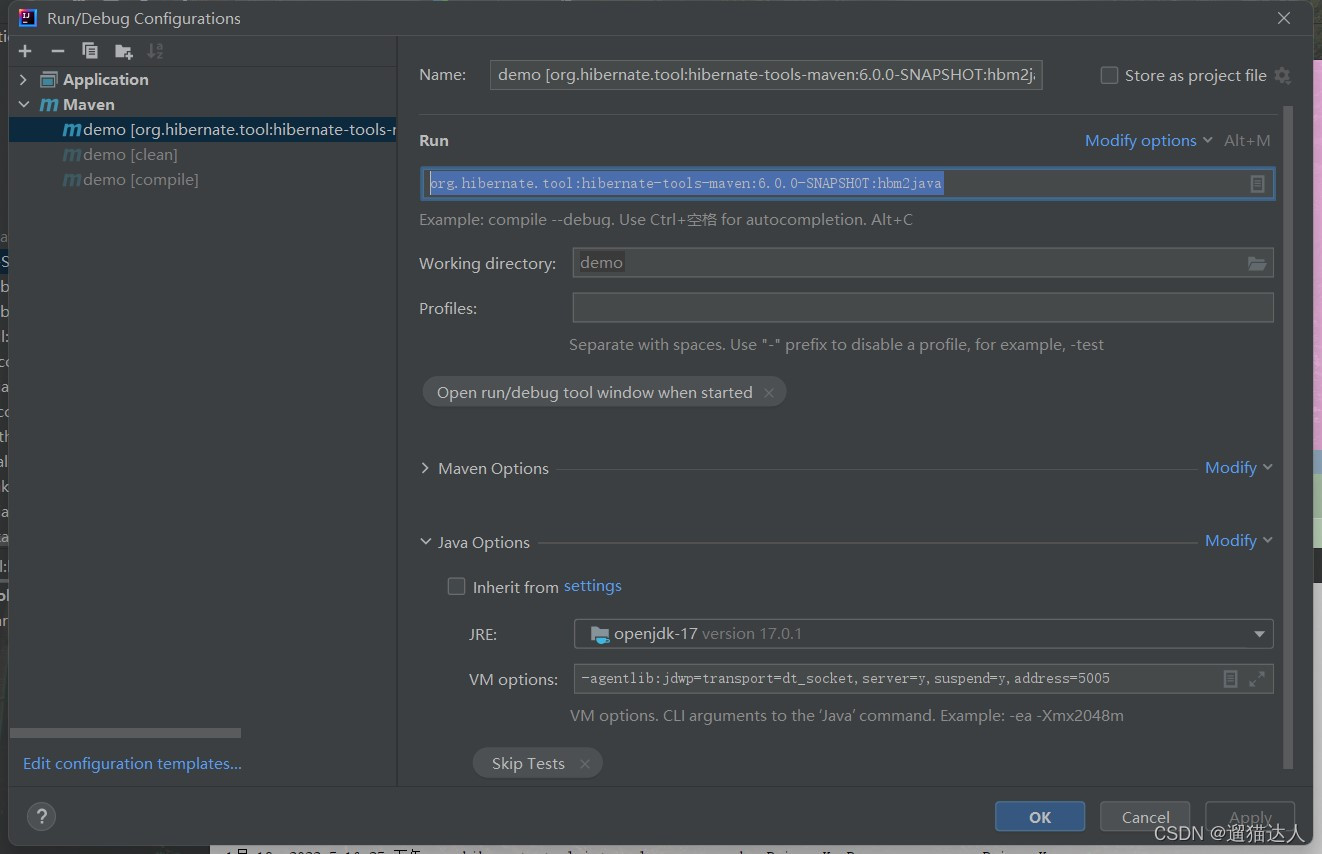This screenshot has width=1322, height=854.
Task: Open the Modify options dropdown
Action: point(1148,141)
